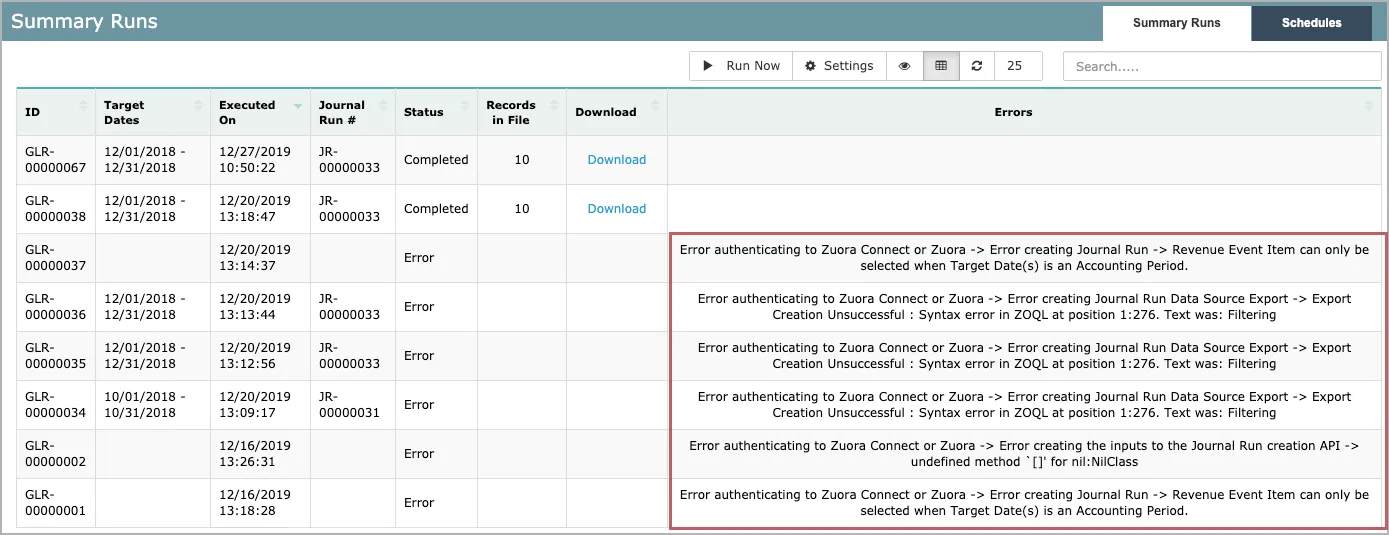Click the 12/16/2019 13:26:31 executed time

pos(255,454)
